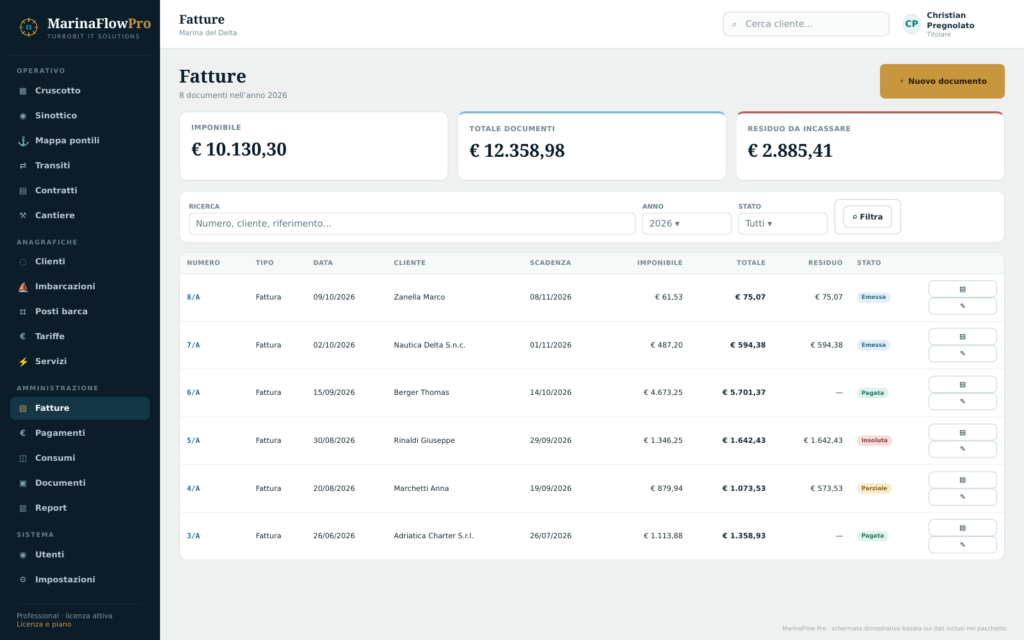Open the Mappa pontili anchor icon

pos(23,141)
